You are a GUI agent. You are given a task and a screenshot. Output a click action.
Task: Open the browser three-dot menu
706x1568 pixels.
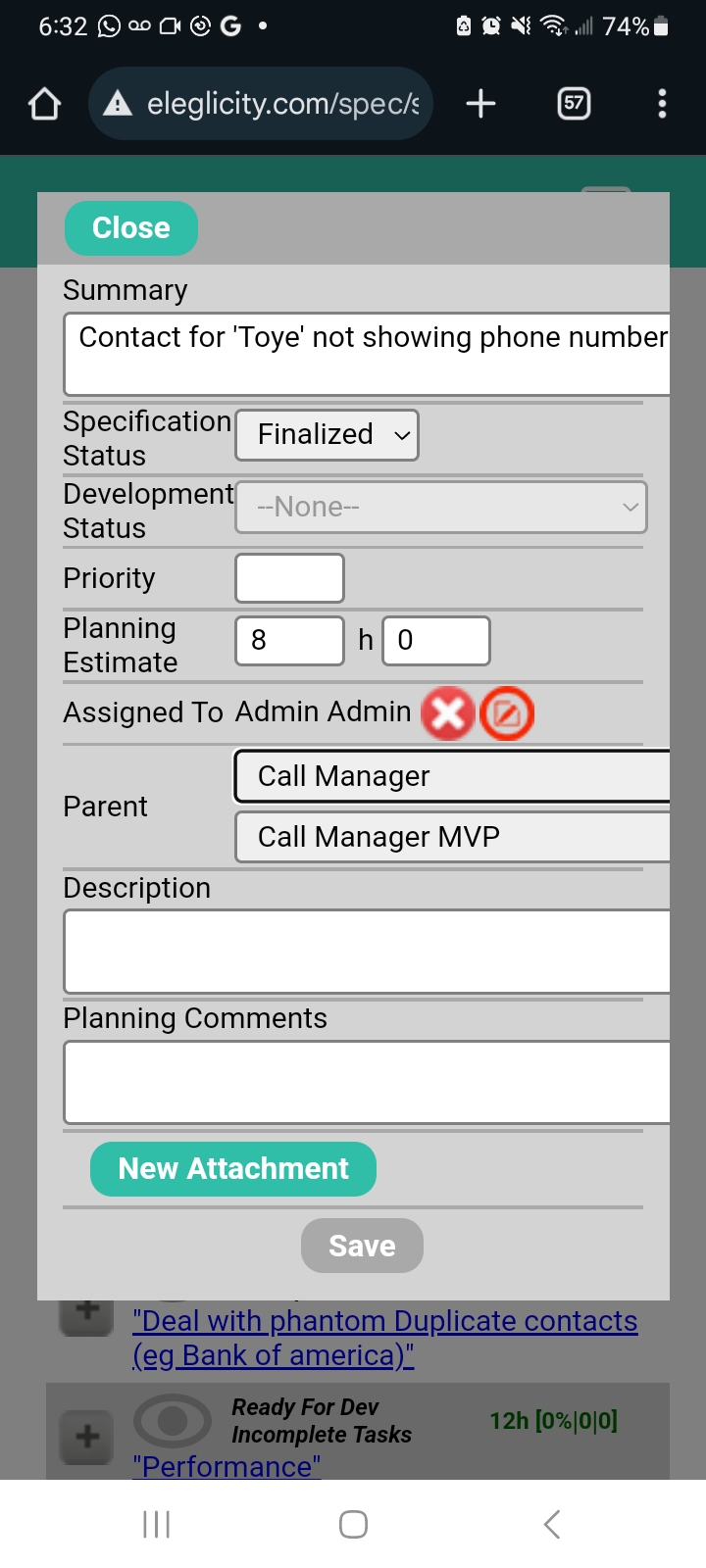click(x=662, y=104)
